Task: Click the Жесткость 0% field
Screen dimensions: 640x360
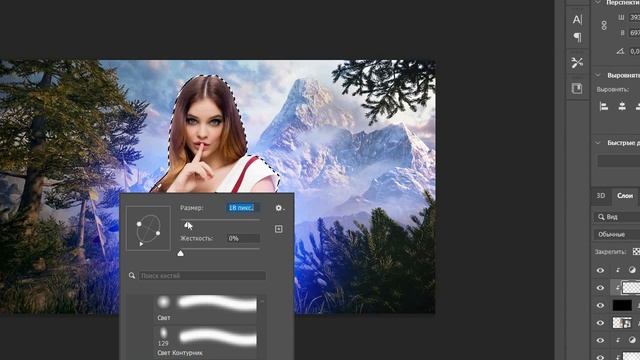Action: 242,238
